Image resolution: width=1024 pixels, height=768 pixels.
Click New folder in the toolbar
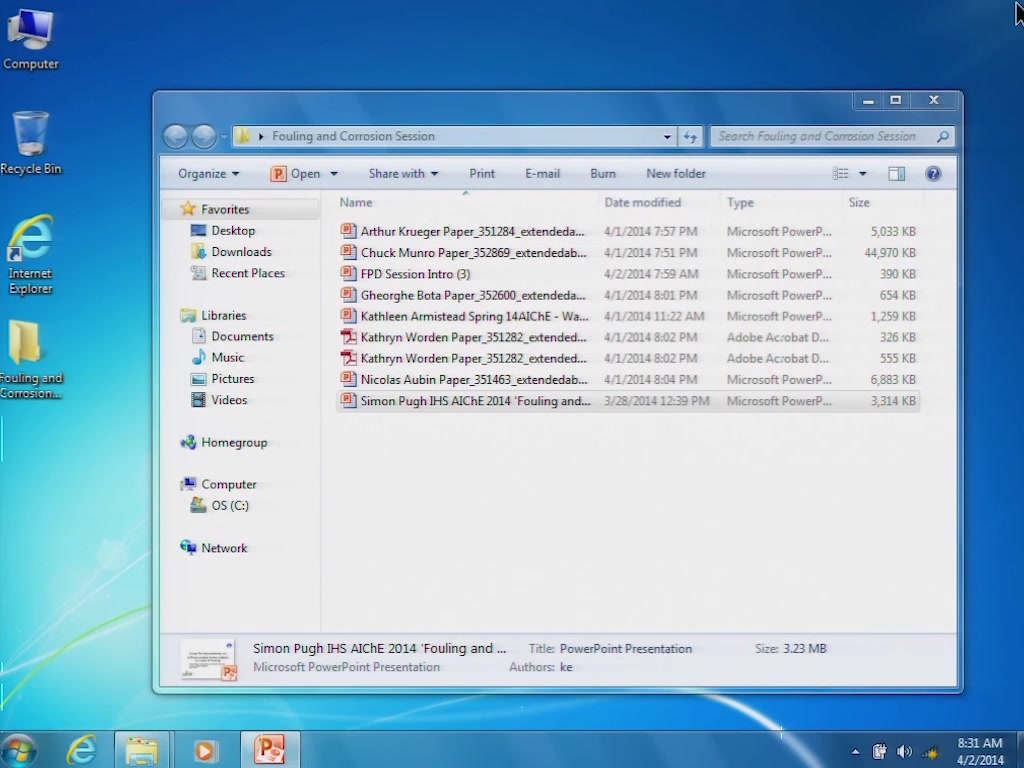pyautogui.click(x=676, y=174)
